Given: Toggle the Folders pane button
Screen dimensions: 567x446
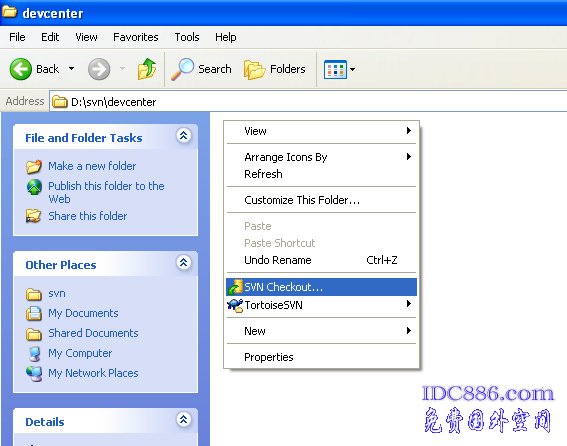Looking at the screenshot, I should click(275, 69).
